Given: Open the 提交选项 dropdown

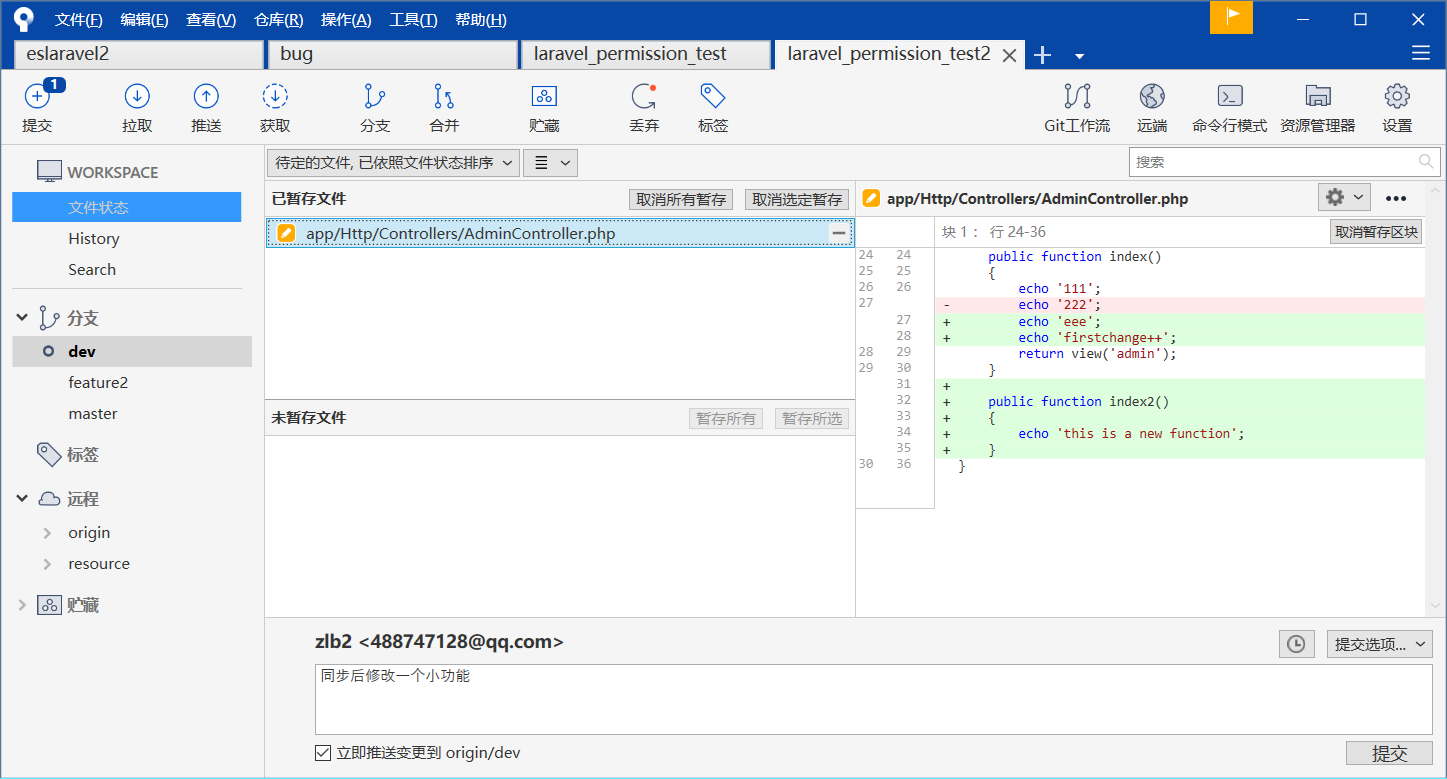Looking at the screenshot, I should [1379, 644].
